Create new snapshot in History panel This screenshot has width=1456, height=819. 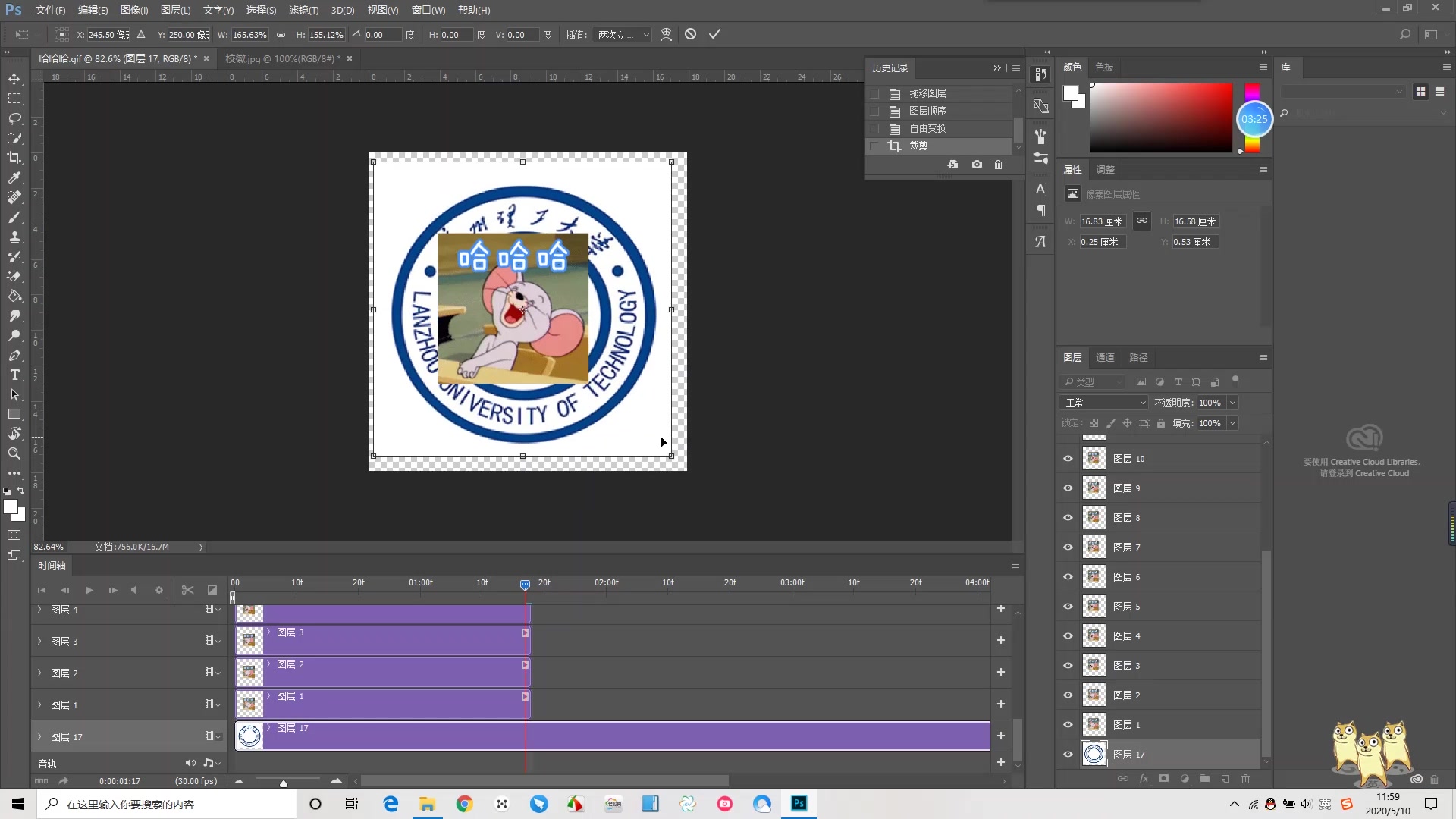click(977, 164)
